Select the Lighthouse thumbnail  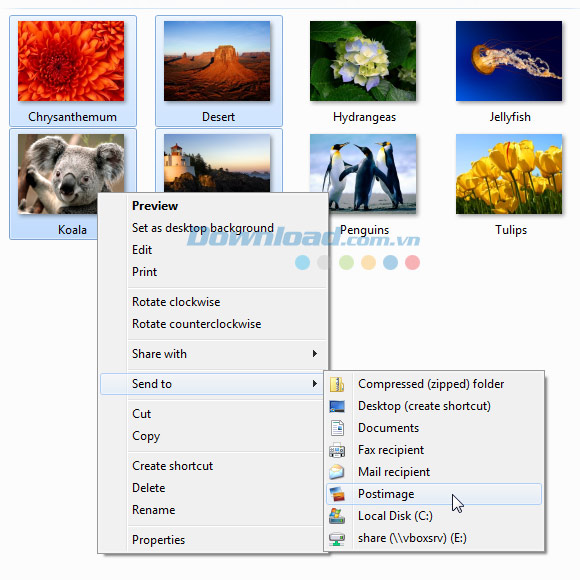pos(217,163)
